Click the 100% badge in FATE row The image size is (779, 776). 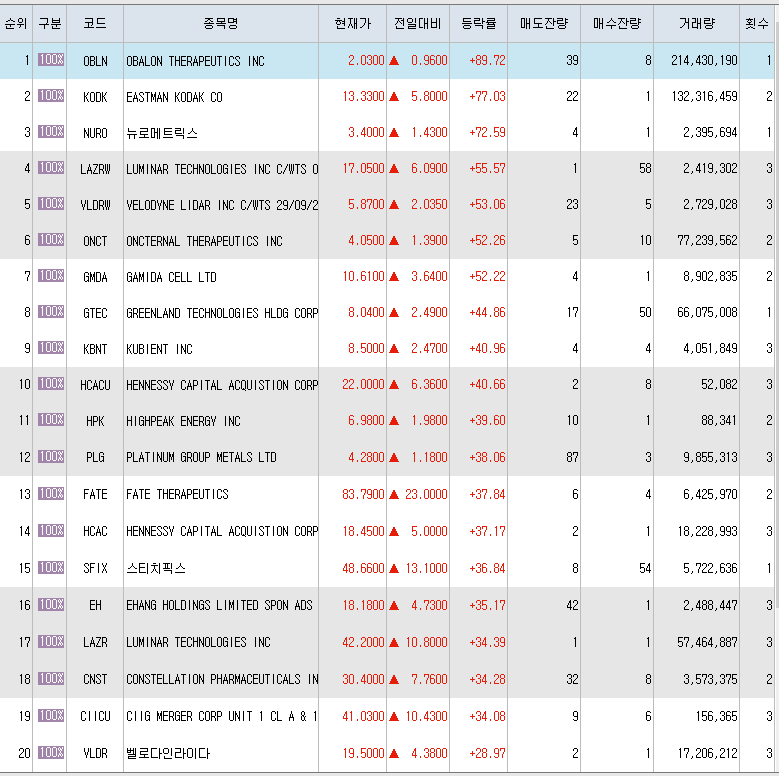[x=51, y=493]
